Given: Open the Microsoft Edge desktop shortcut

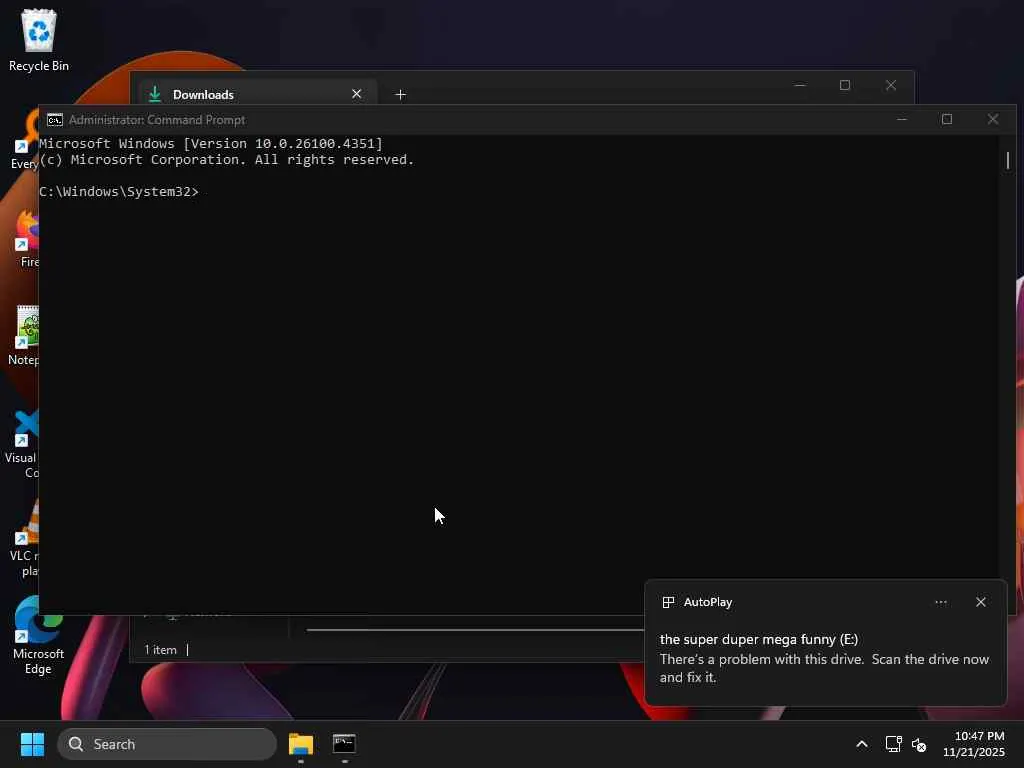Looking at the screenshot, I should [x=39, y=635].
